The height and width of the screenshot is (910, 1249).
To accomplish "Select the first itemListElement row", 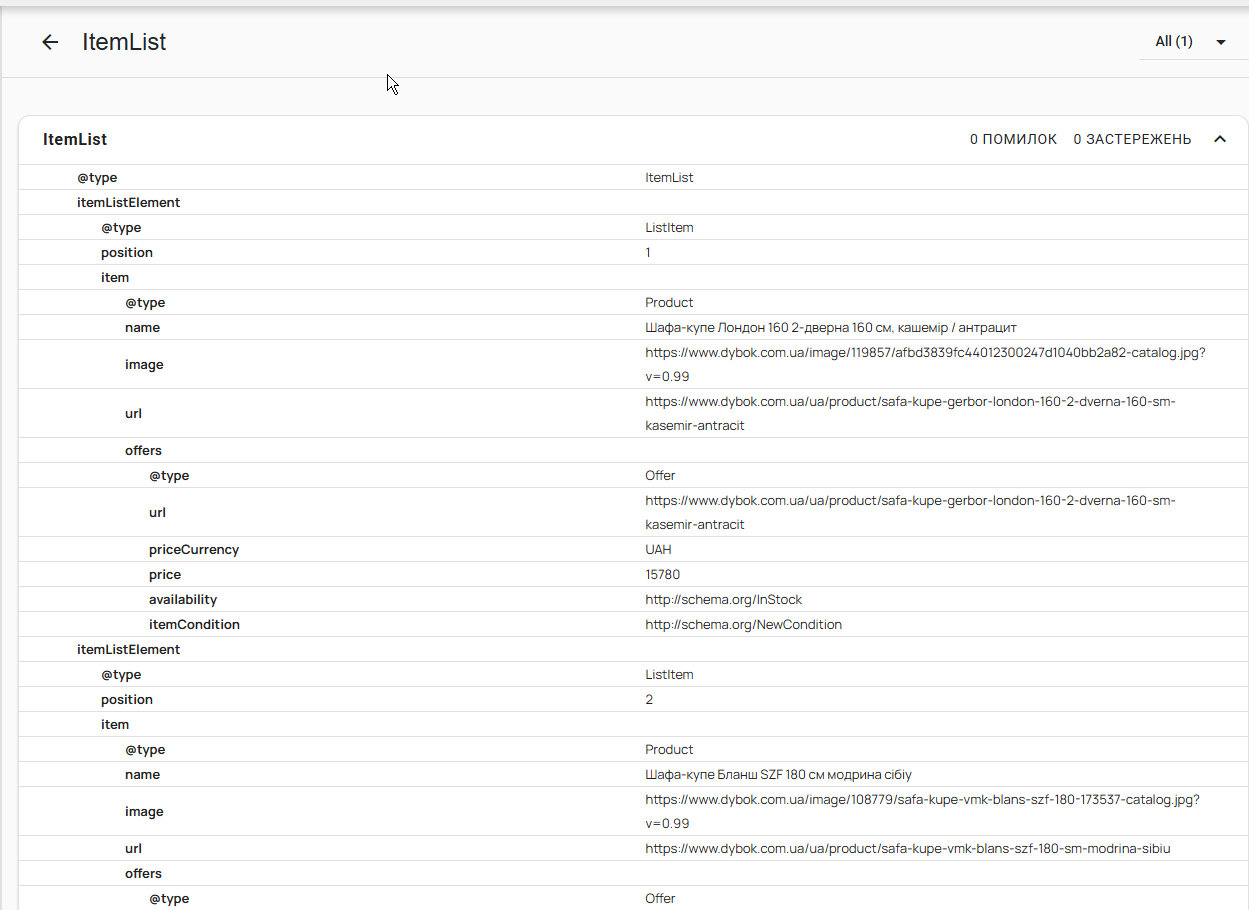I will click(633, 203).
